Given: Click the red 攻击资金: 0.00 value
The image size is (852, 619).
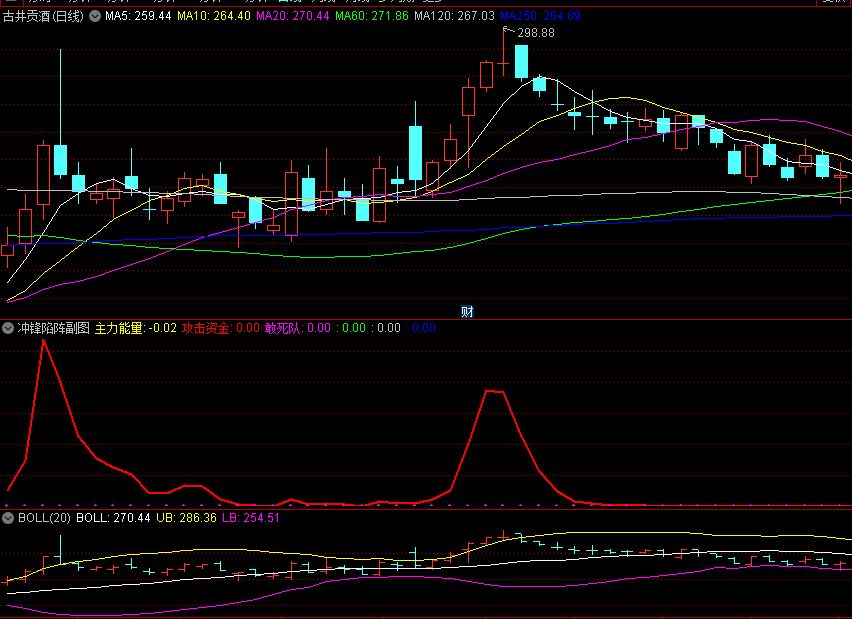Looking at the screenshot, I should click(x=221, y=328).
